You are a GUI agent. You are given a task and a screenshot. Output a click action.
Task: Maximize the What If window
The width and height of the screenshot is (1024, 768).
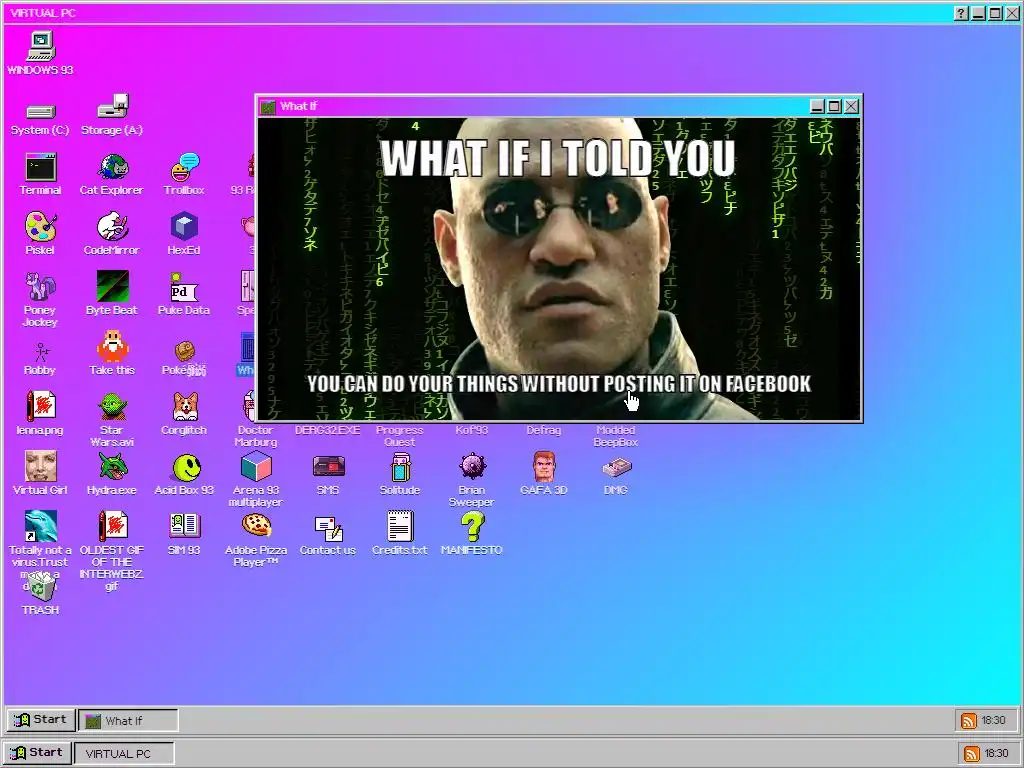(834, 106)
